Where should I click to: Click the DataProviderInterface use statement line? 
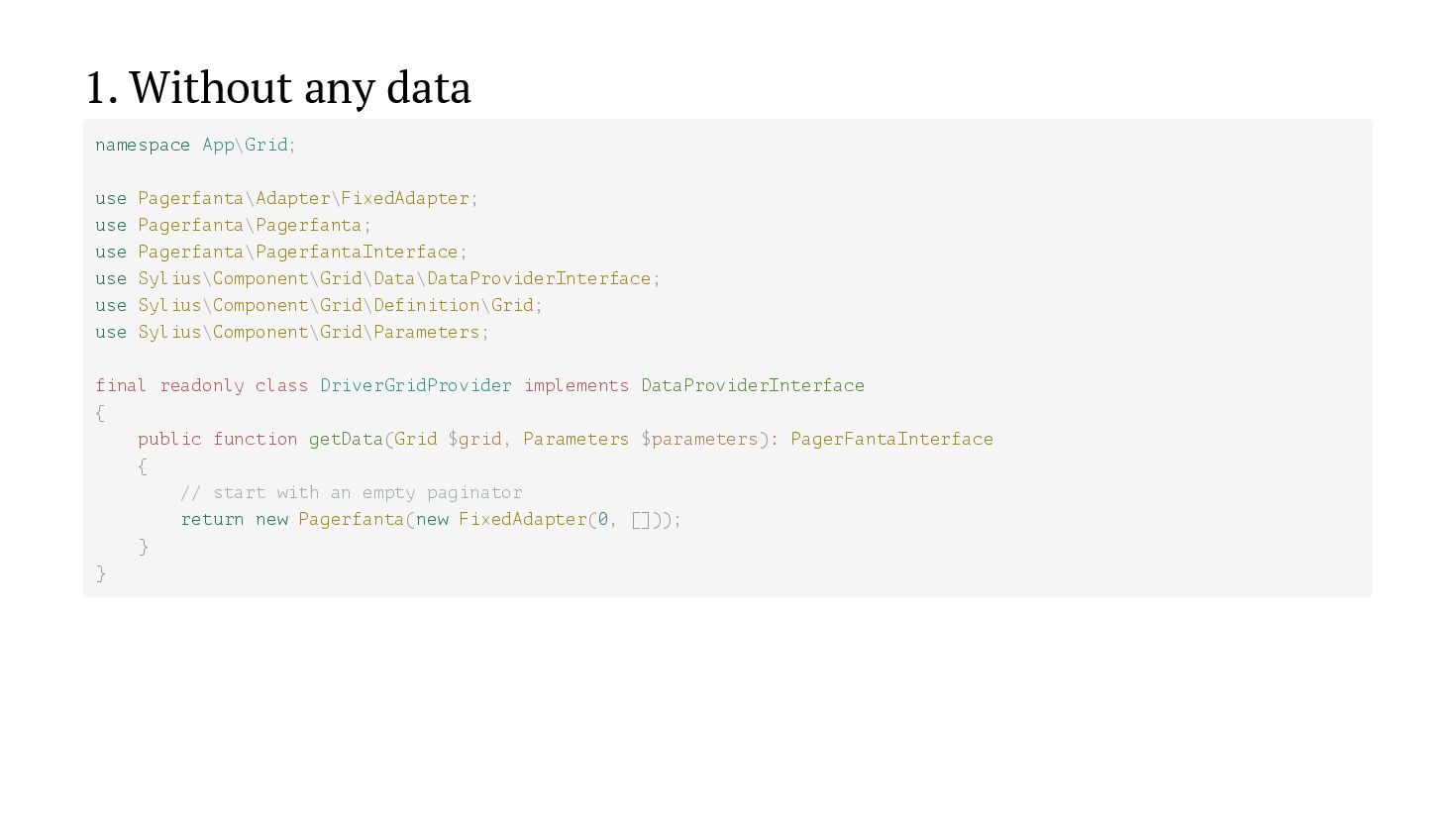(x=377, y=278)
